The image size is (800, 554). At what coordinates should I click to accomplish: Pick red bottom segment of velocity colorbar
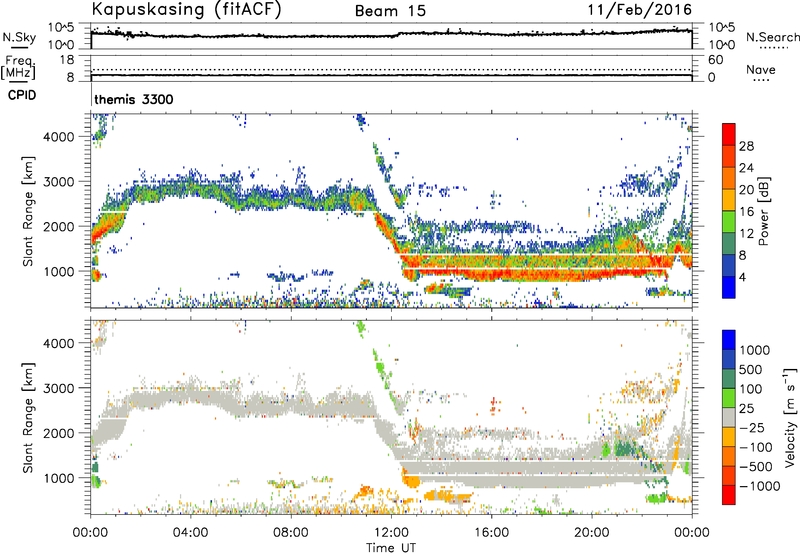click(729, 495)
